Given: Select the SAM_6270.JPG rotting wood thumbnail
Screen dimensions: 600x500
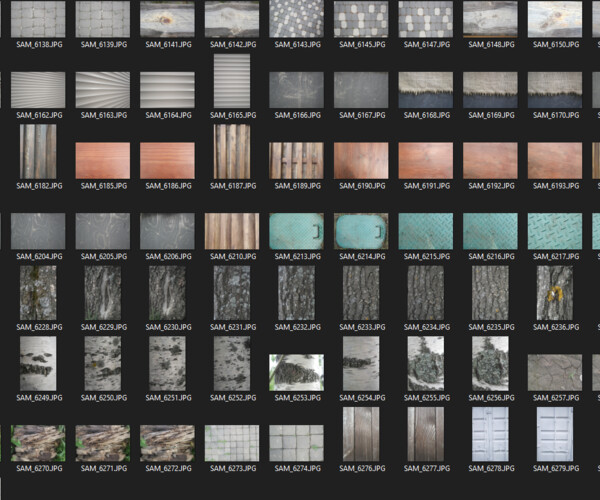Looking at the screenshot, I should [x=38, y=443].
